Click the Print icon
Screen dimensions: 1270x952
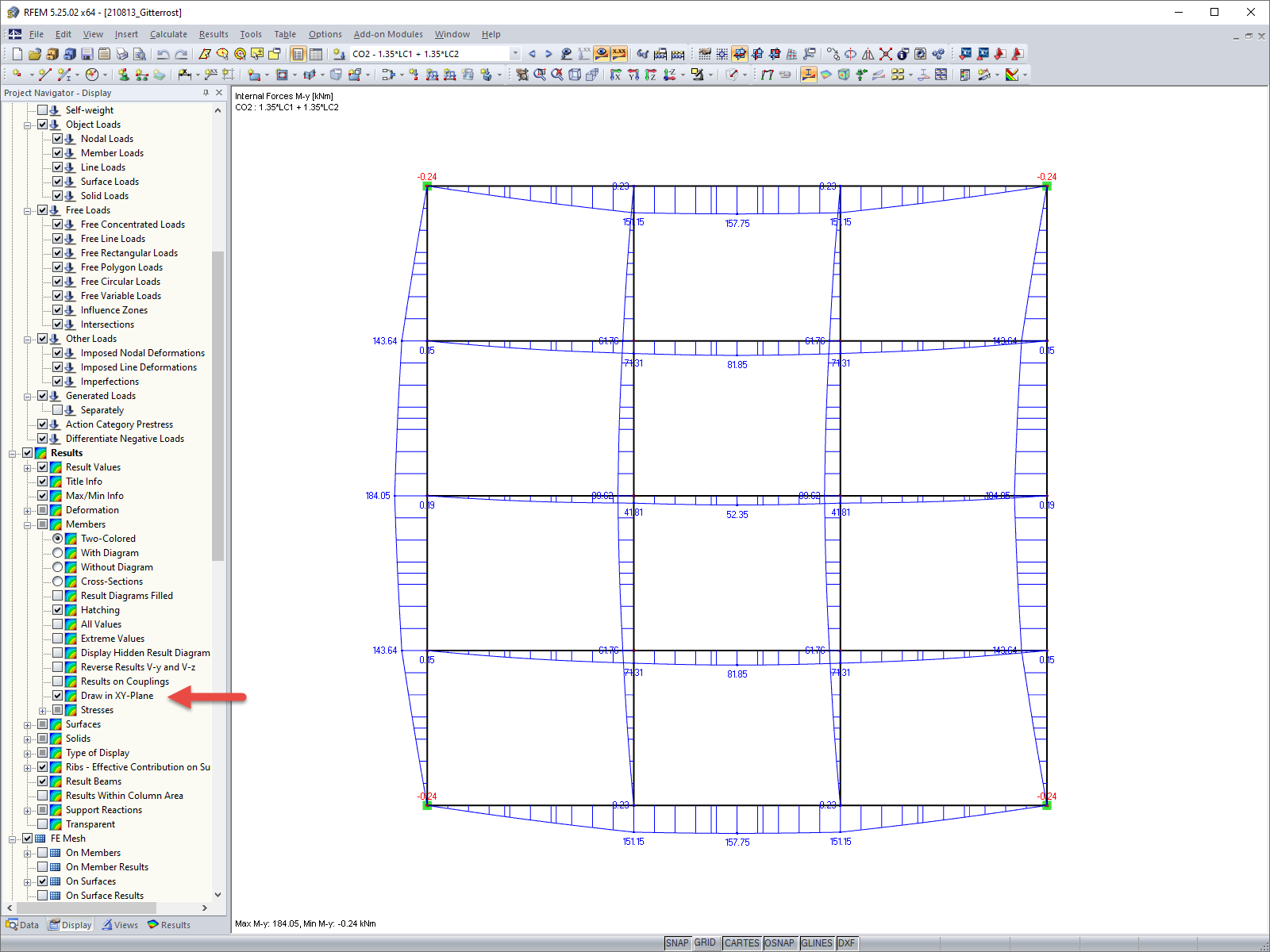[x=122, y=54]
